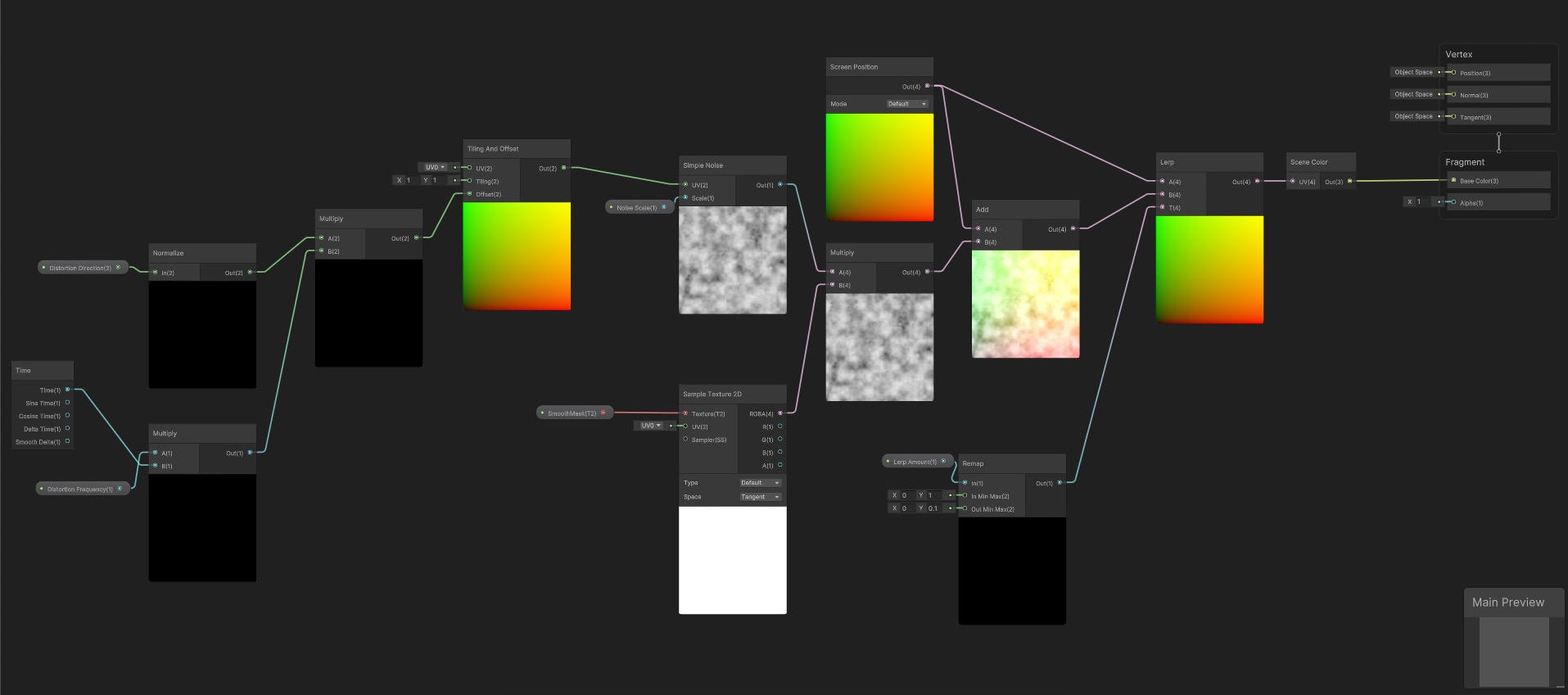Click the Lerp node gradient preview

pyautogui.click(x=1209, y=269)
